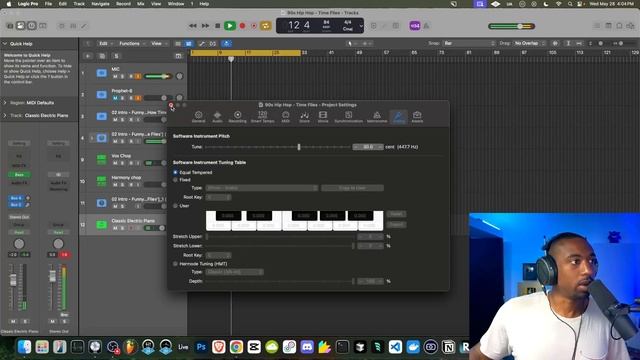This screenshot has height=360, width=640.
Task: Expand the Track: Classic Electric Piano inspector
Action: tap(5, 116)
